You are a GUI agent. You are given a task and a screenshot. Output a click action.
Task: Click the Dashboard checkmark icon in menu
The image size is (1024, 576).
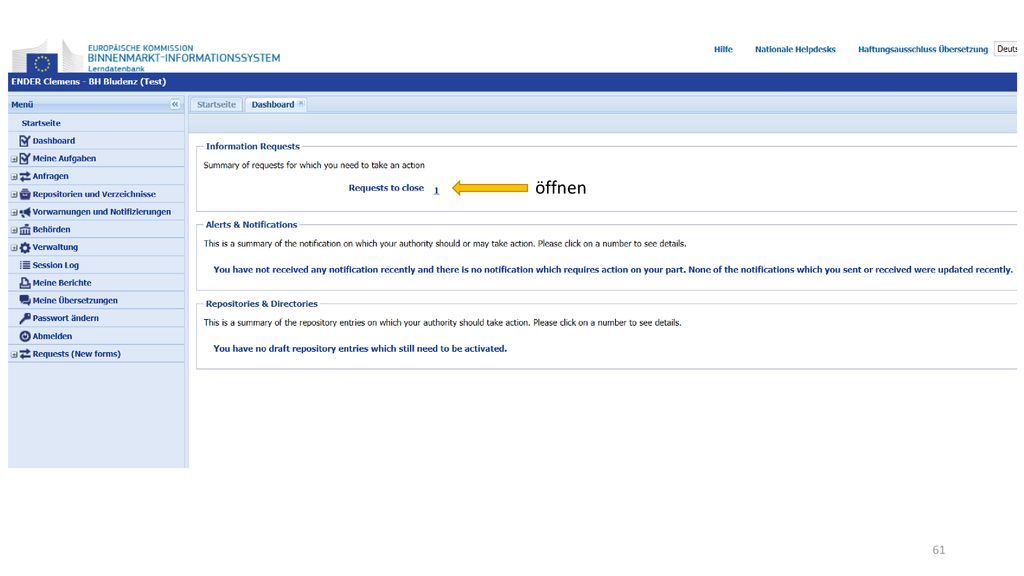[25, 140]
